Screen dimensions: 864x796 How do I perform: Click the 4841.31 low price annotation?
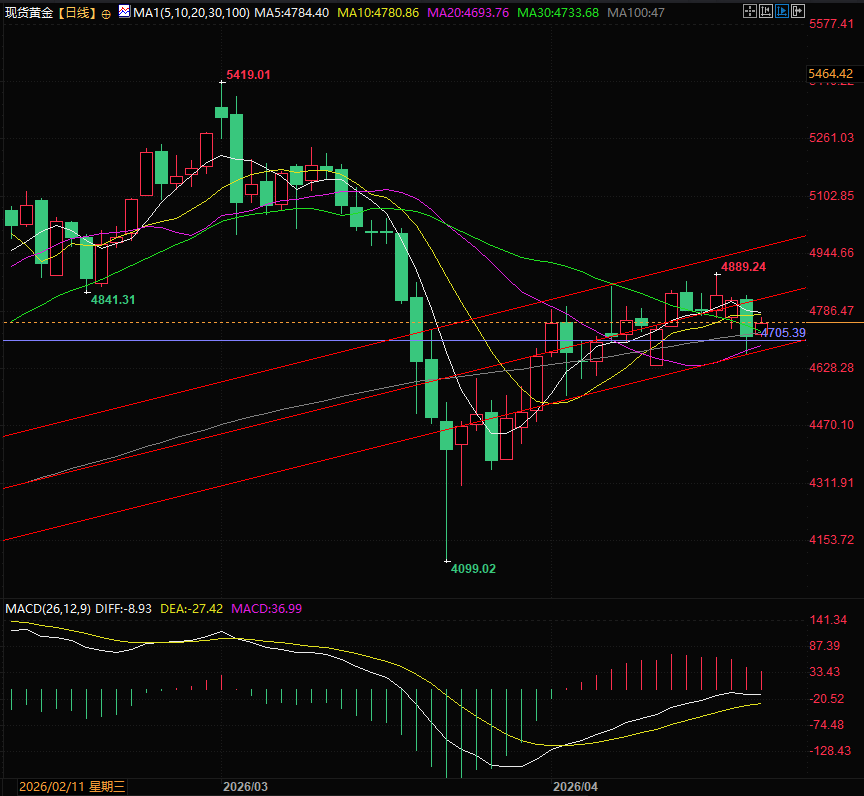pos(113,300)
